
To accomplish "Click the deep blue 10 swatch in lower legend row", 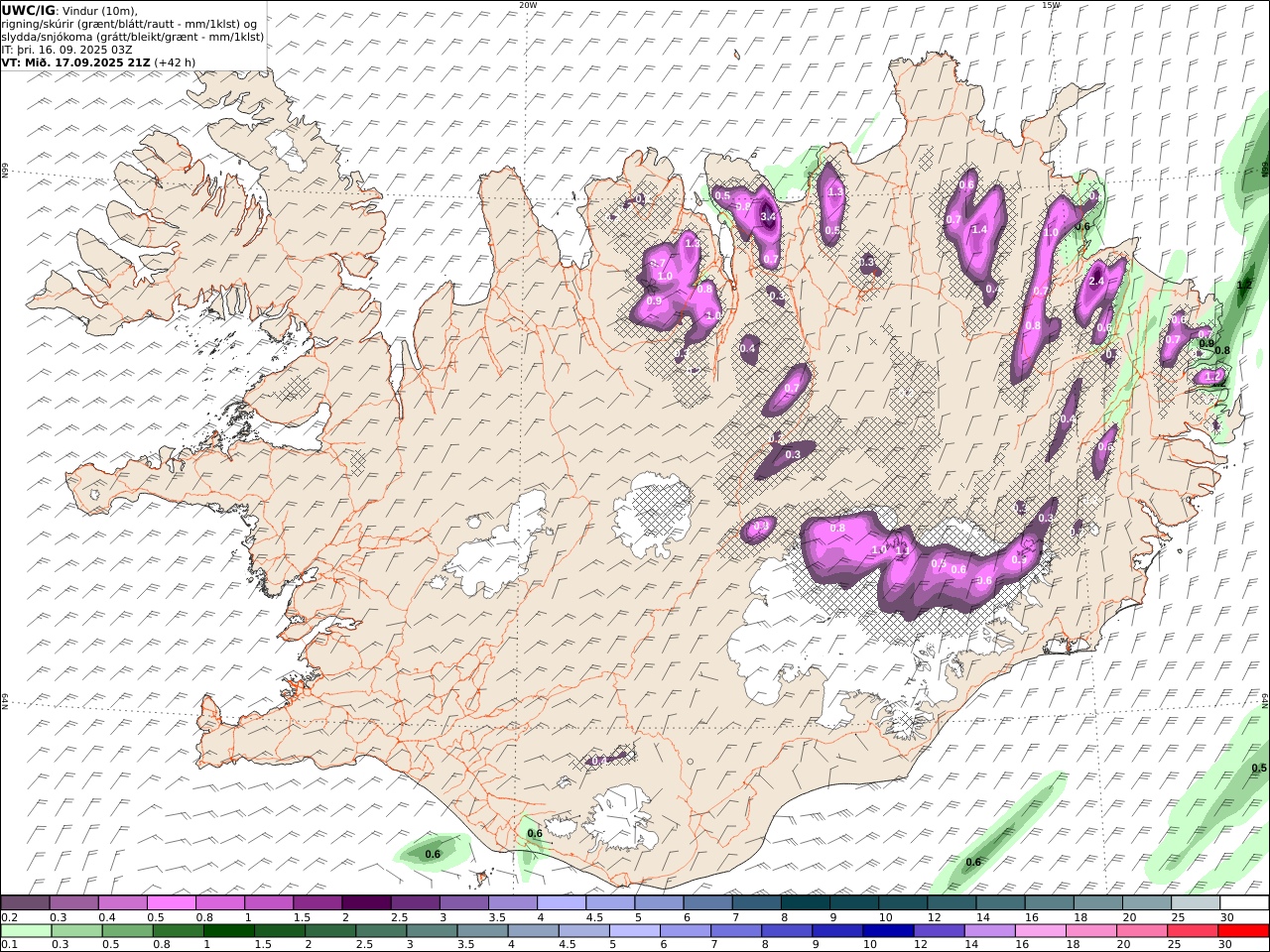I will [x=888, y=930].
